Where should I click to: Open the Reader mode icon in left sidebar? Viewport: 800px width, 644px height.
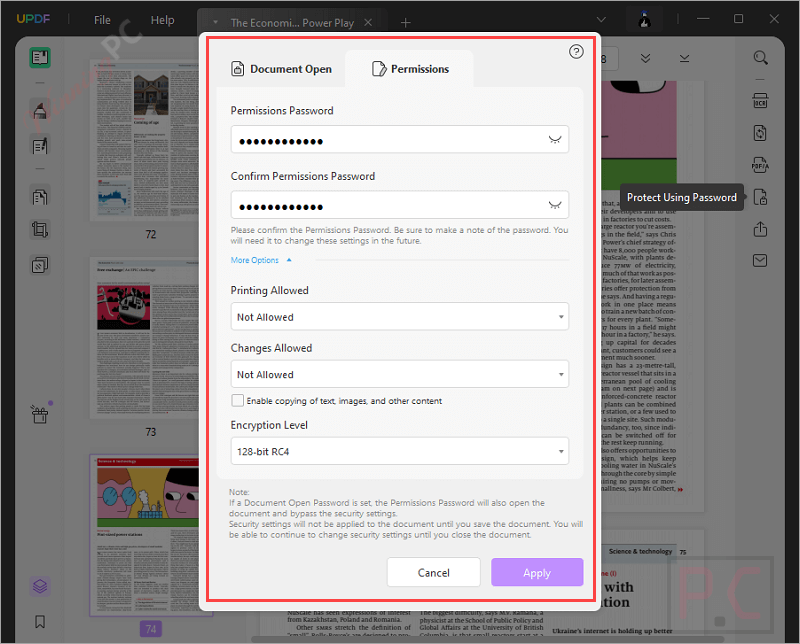click(40, 58)
